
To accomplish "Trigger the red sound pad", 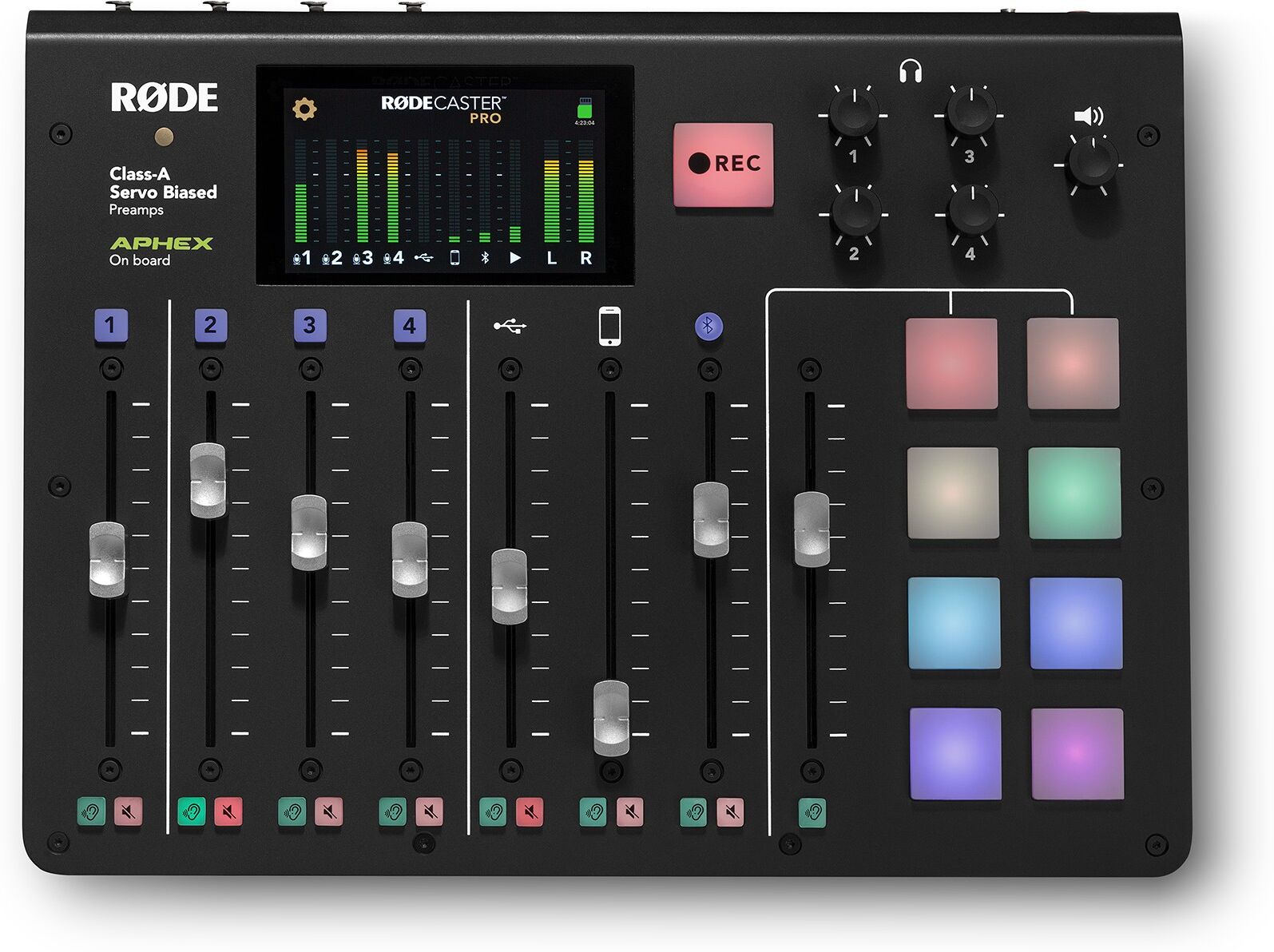I will point(951,363).
